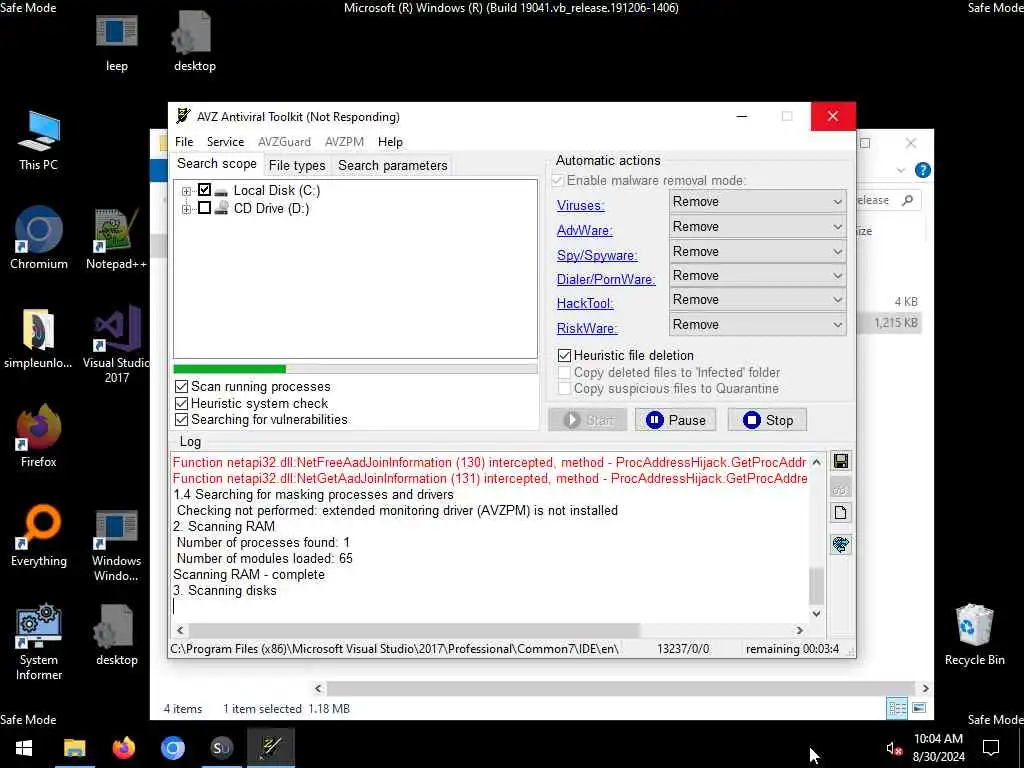Open the taskbar clock showing 10:04 AM
The image size is (1024, 768).
click(x=938, y=748)
